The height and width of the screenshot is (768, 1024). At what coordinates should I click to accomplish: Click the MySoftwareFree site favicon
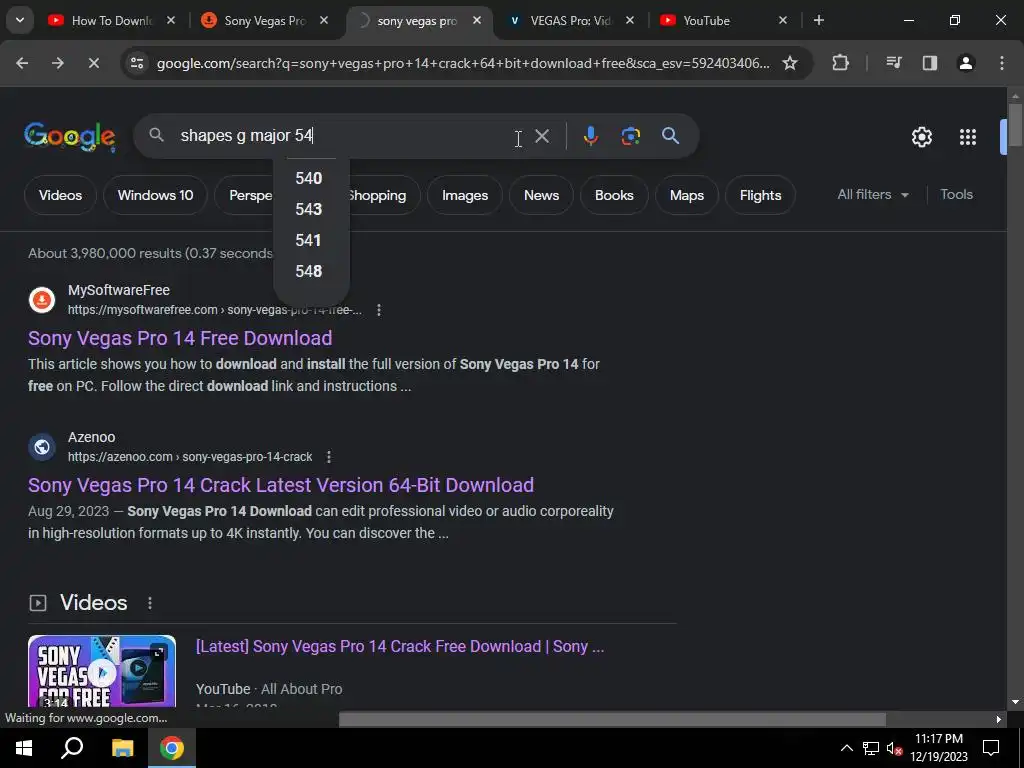click(42, 300)
